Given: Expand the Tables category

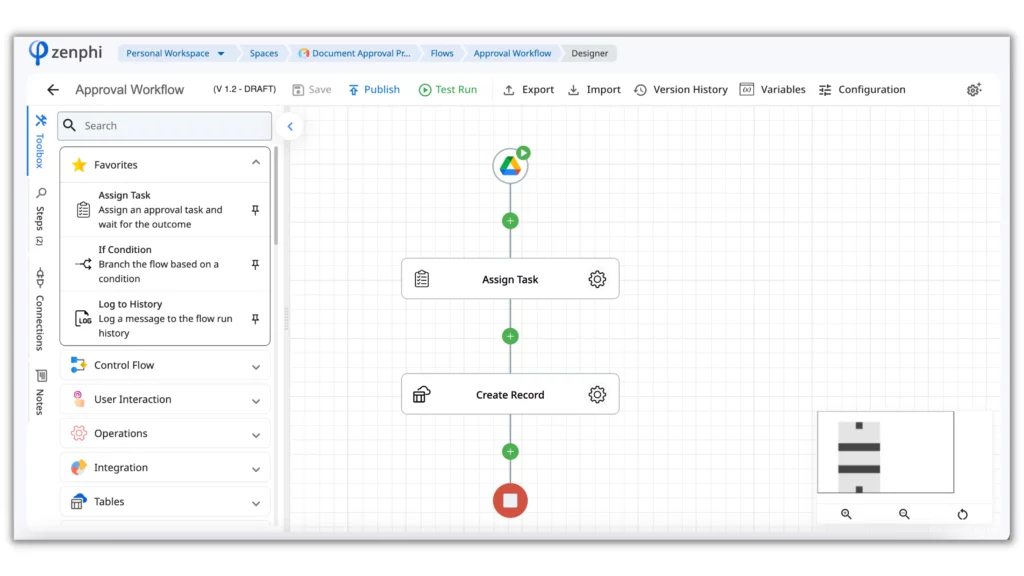Looking at the screenshot, I should pos(165,502).
